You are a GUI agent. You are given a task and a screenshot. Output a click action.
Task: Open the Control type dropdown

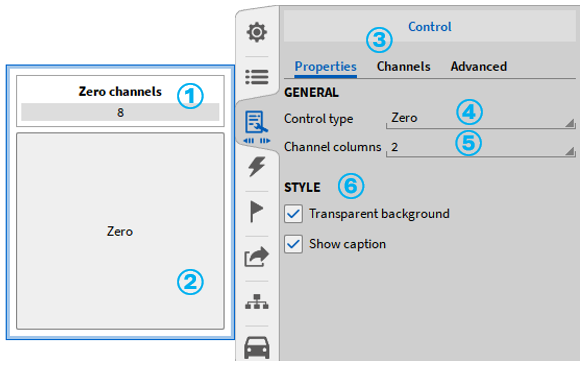point(481,119)
